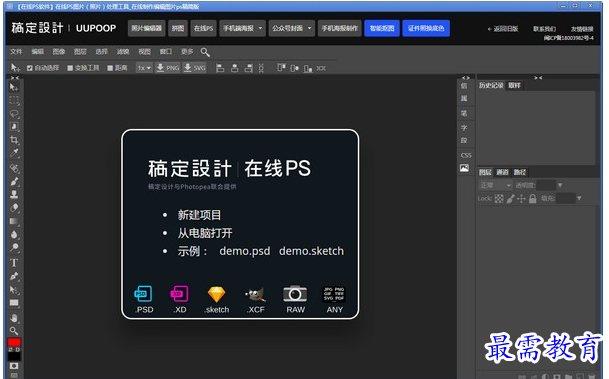Click the align top edges icon
This screenshot has width=609, height=379.
(x=282, y=68)
